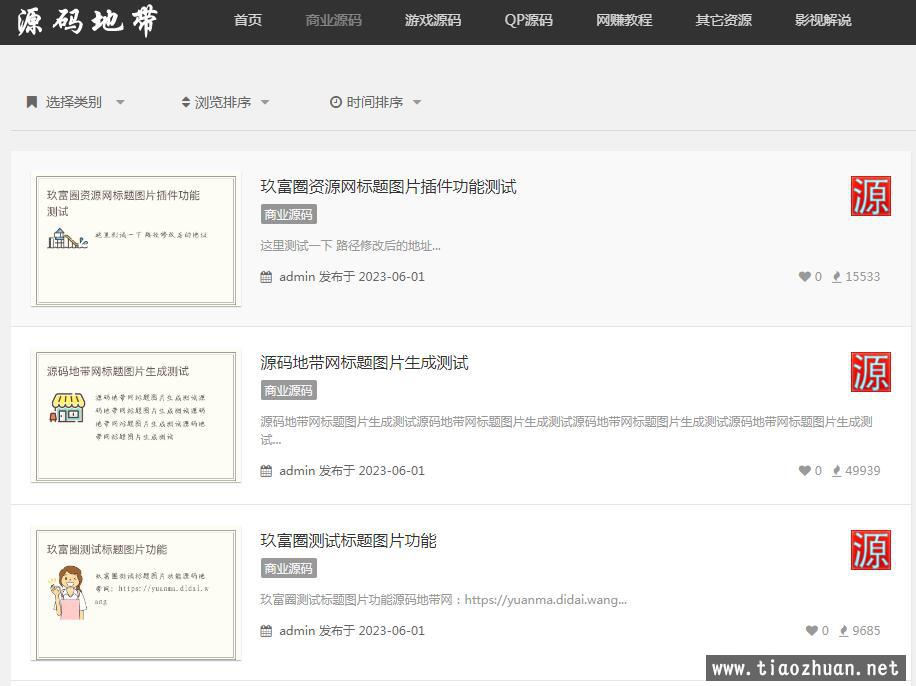Open post 玖富圈资源网标题图片插件功能测试

[388, 187]
